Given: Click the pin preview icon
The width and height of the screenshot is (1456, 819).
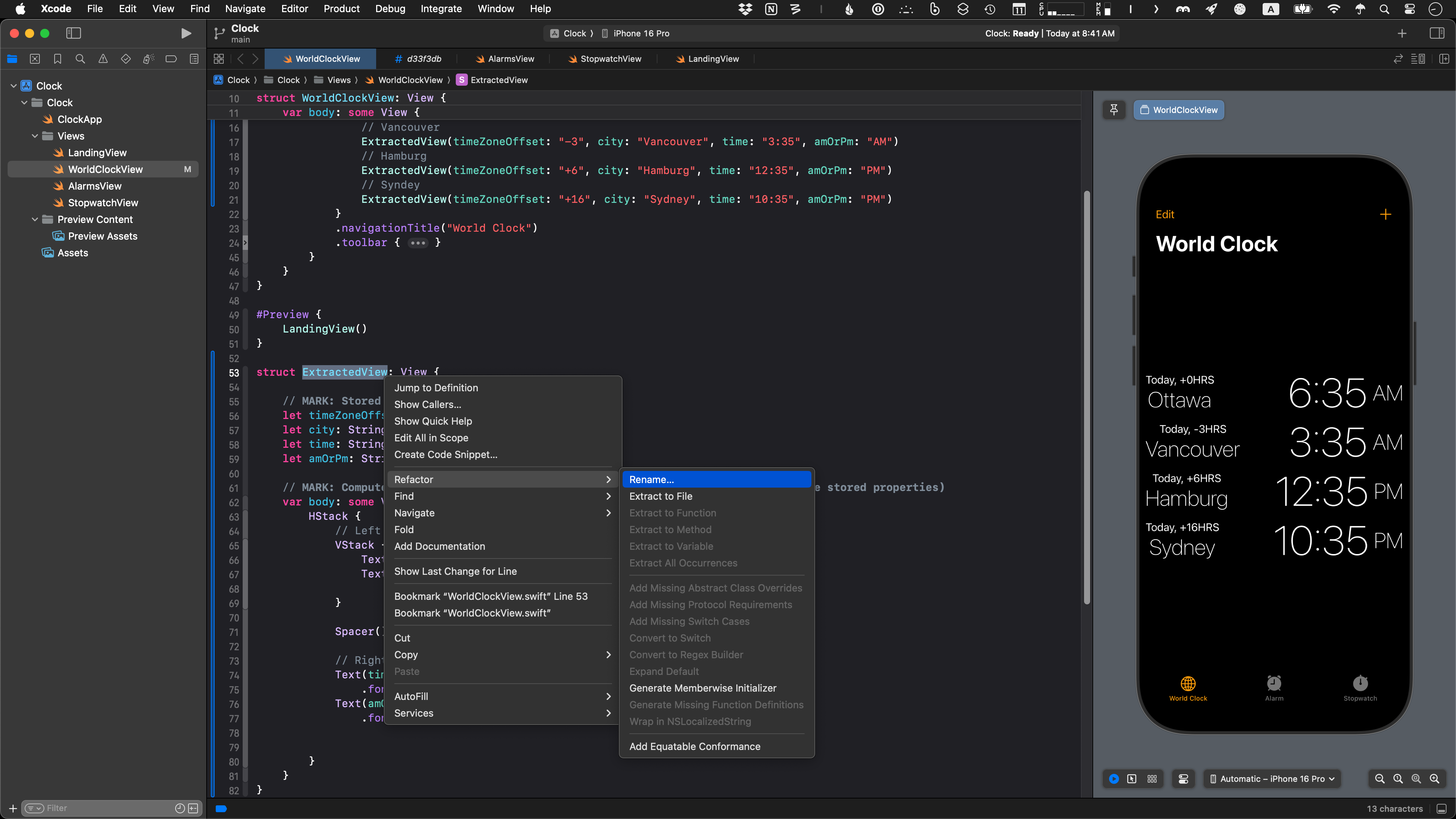Looking at the screenshot, I should click(x=1114, y=110).
